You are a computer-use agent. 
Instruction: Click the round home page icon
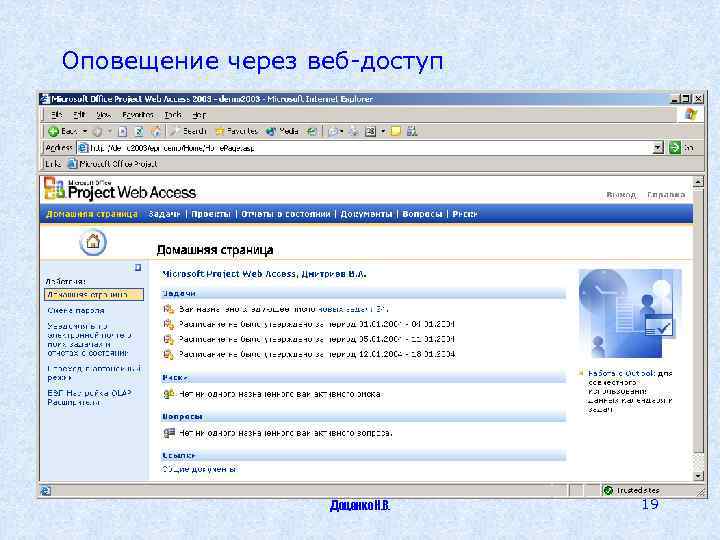(x=93, y=242)
